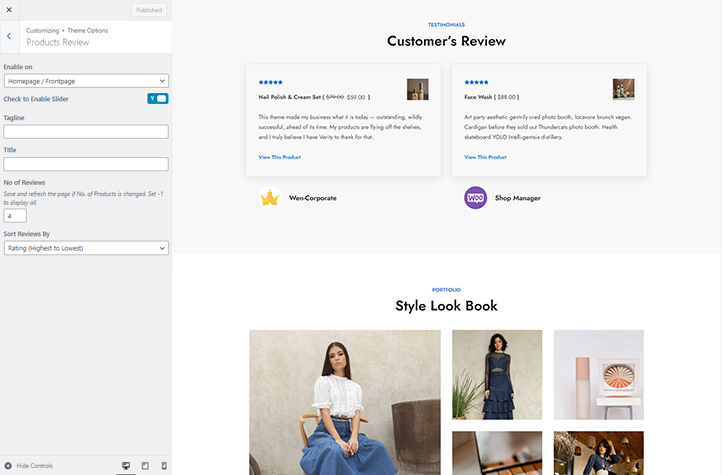Open the large denim skirt woman photo
722x475 pixels.
pyautogui.click(x=345, y=402)
